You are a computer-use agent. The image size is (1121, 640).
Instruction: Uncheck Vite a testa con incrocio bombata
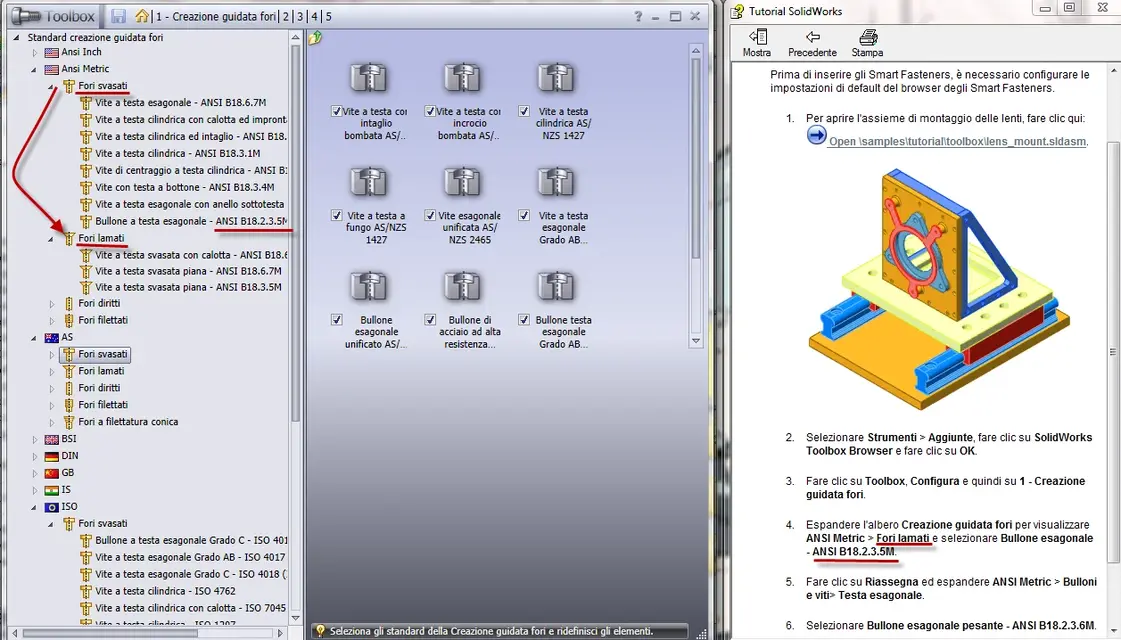pyautogui.click(x=430, y=112)
